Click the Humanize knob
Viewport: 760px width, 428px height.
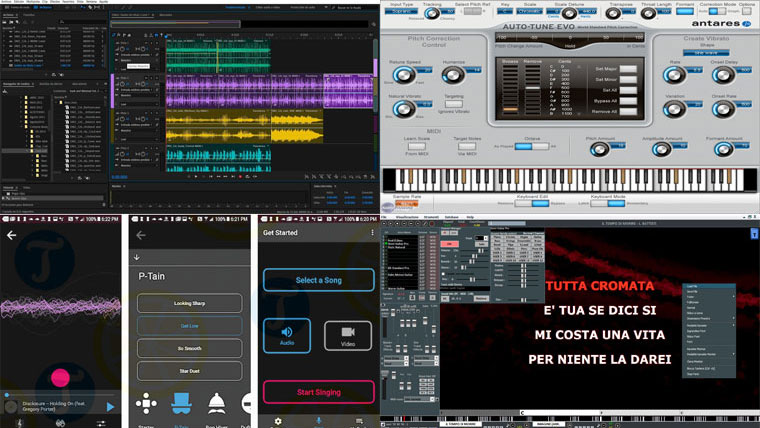(453, 75)
